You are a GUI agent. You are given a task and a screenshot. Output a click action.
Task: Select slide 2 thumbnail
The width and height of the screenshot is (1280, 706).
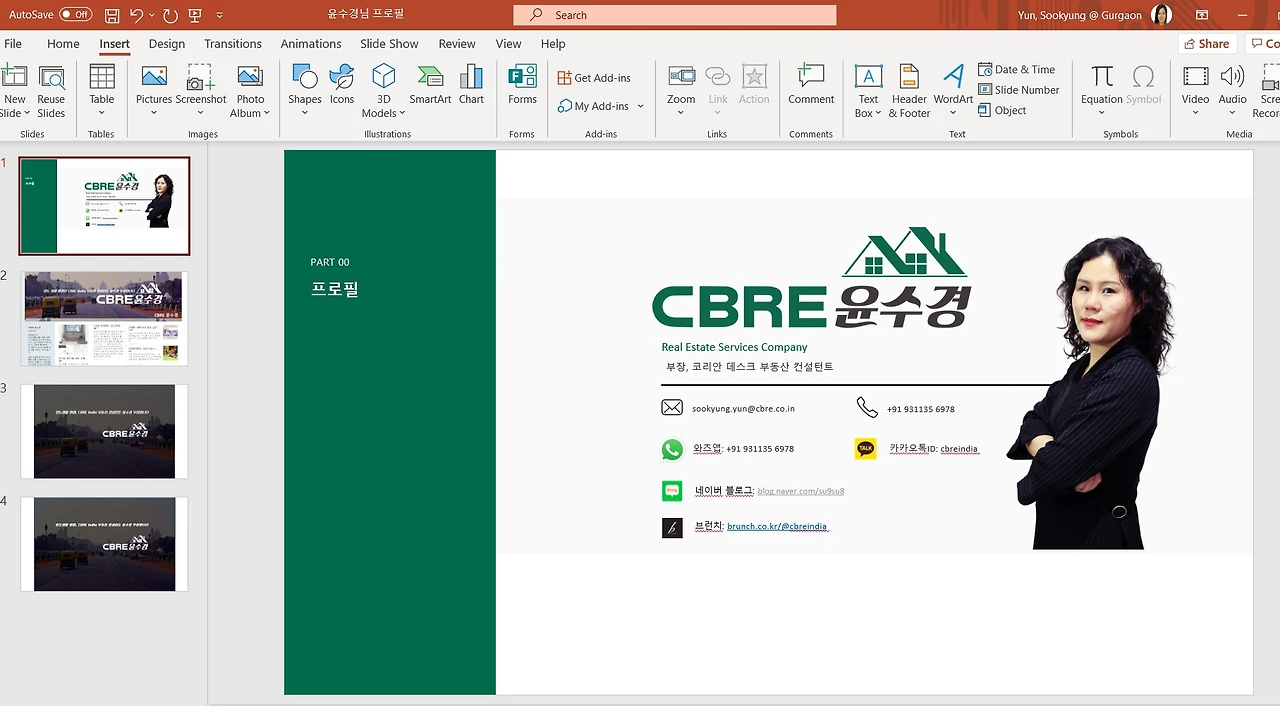coord(104,318)
